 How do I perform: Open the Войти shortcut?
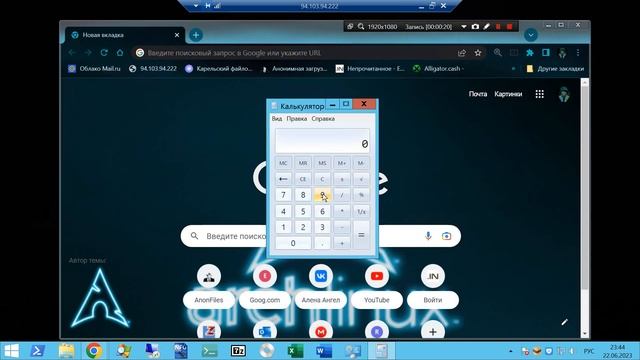click(433, 286)
